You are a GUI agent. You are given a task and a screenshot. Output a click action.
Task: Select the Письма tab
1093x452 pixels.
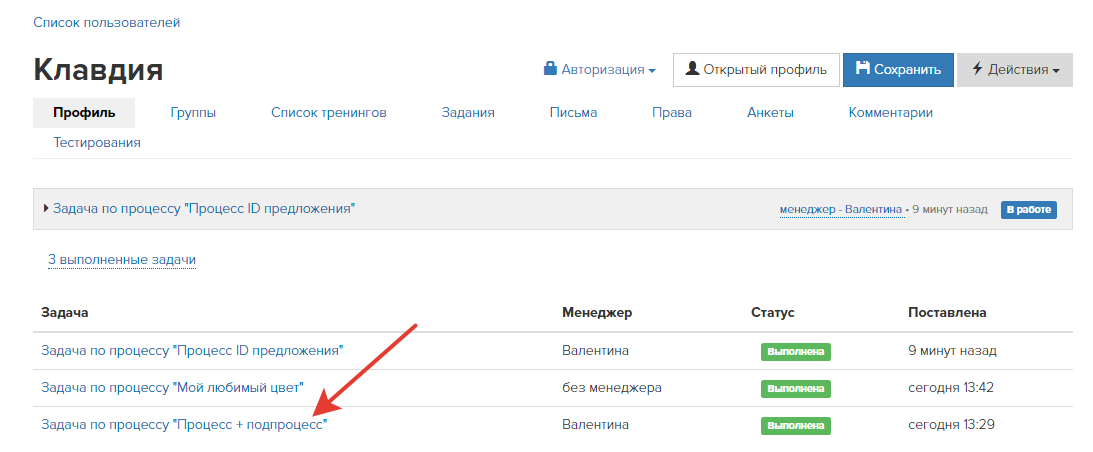click(x=573, y=112)
